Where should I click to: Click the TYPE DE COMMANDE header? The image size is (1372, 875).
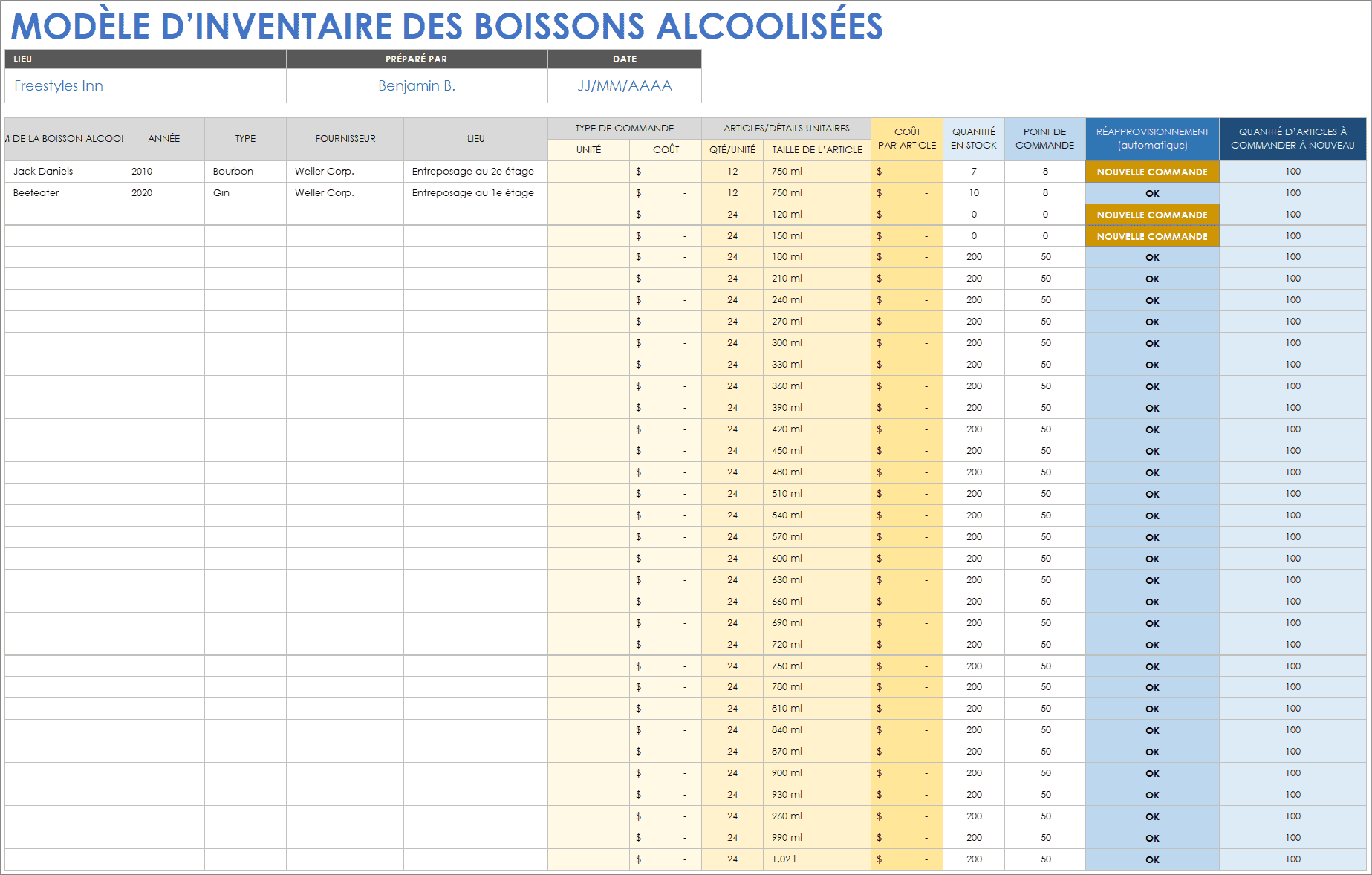pos(625,129)
